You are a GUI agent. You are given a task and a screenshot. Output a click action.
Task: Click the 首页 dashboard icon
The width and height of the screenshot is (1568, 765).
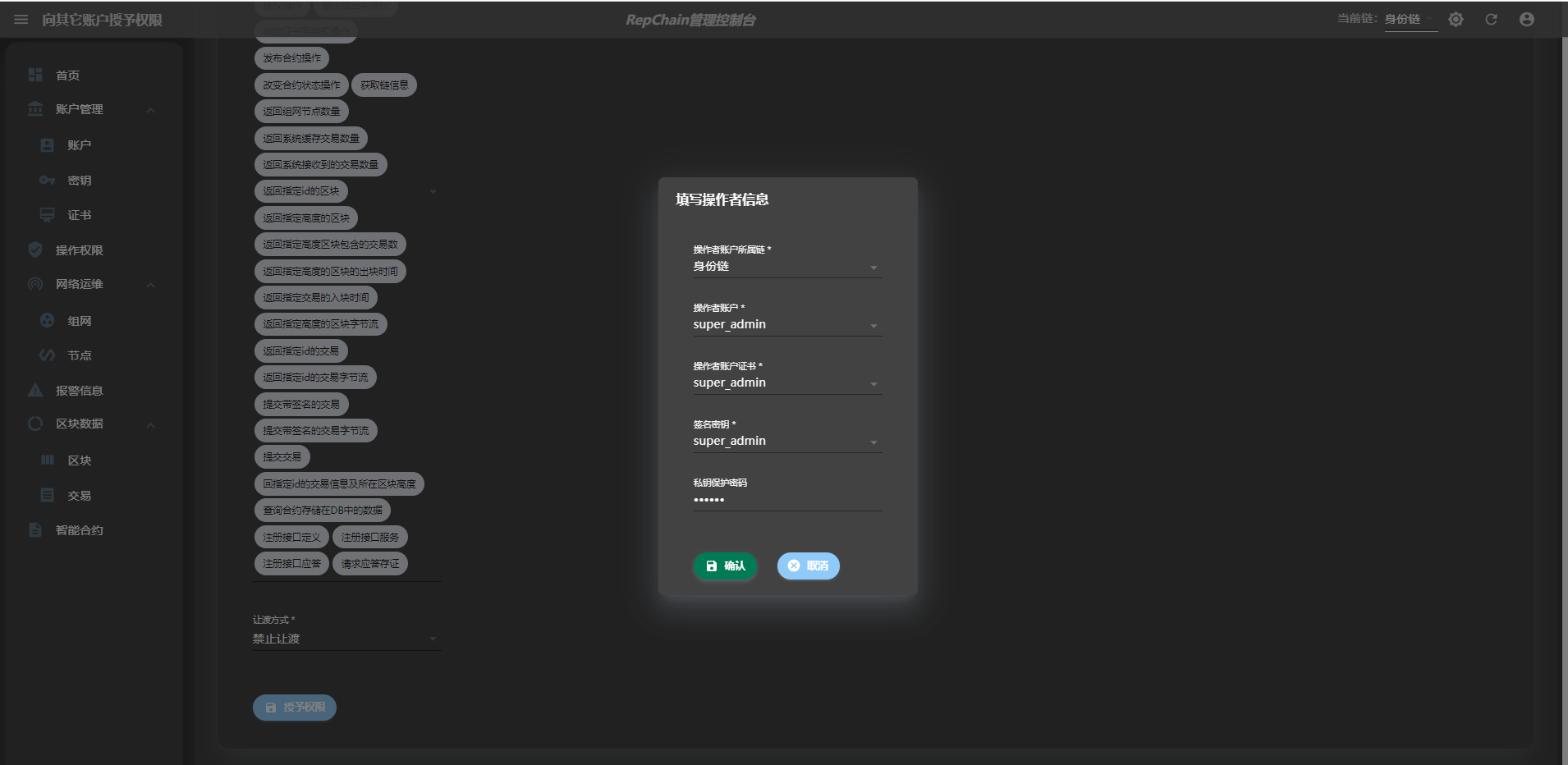coord(35,75)
